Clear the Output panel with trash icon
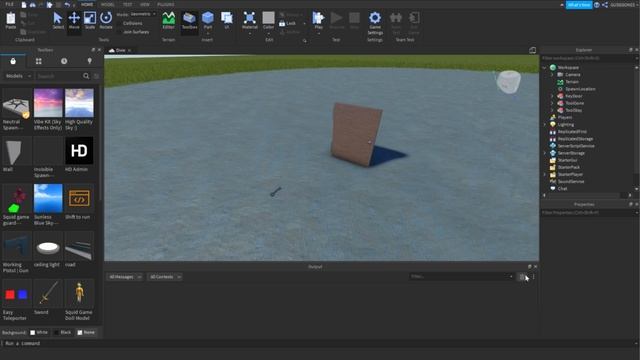 (522, 277)
